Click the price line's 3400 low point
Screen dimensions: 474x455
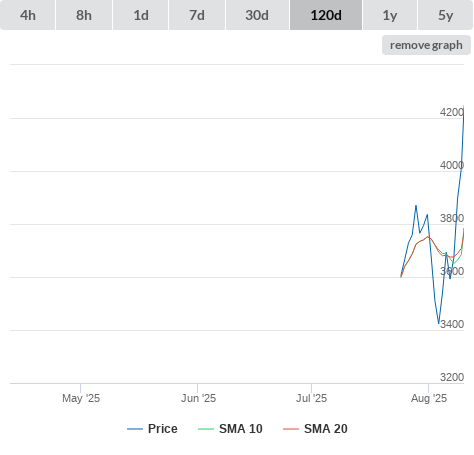point(439,323)
